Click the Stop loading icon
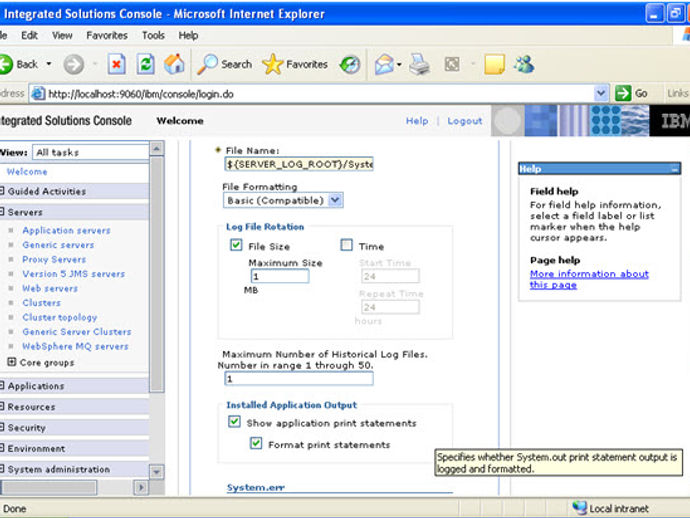 116,65
